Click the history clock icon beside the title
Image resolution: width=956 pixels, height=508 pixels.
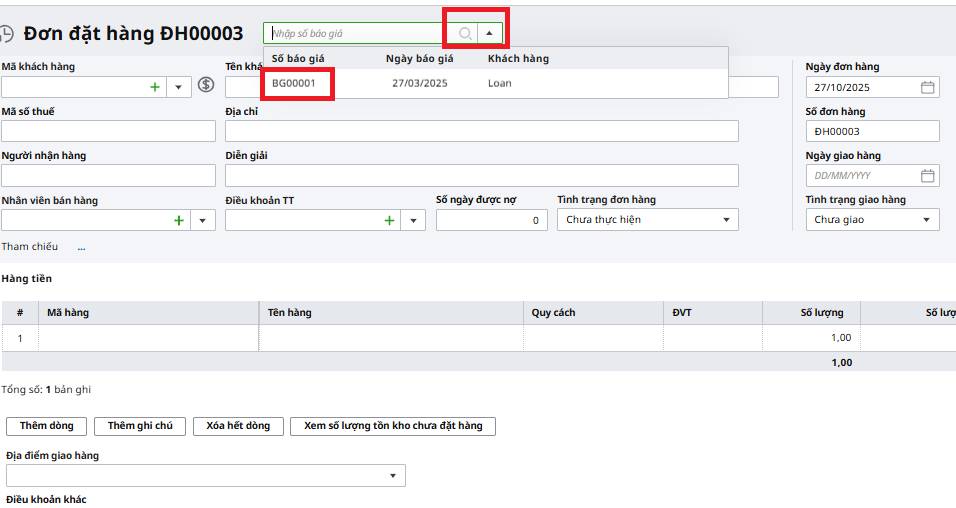pyautogui.click(x=7, y=34)
